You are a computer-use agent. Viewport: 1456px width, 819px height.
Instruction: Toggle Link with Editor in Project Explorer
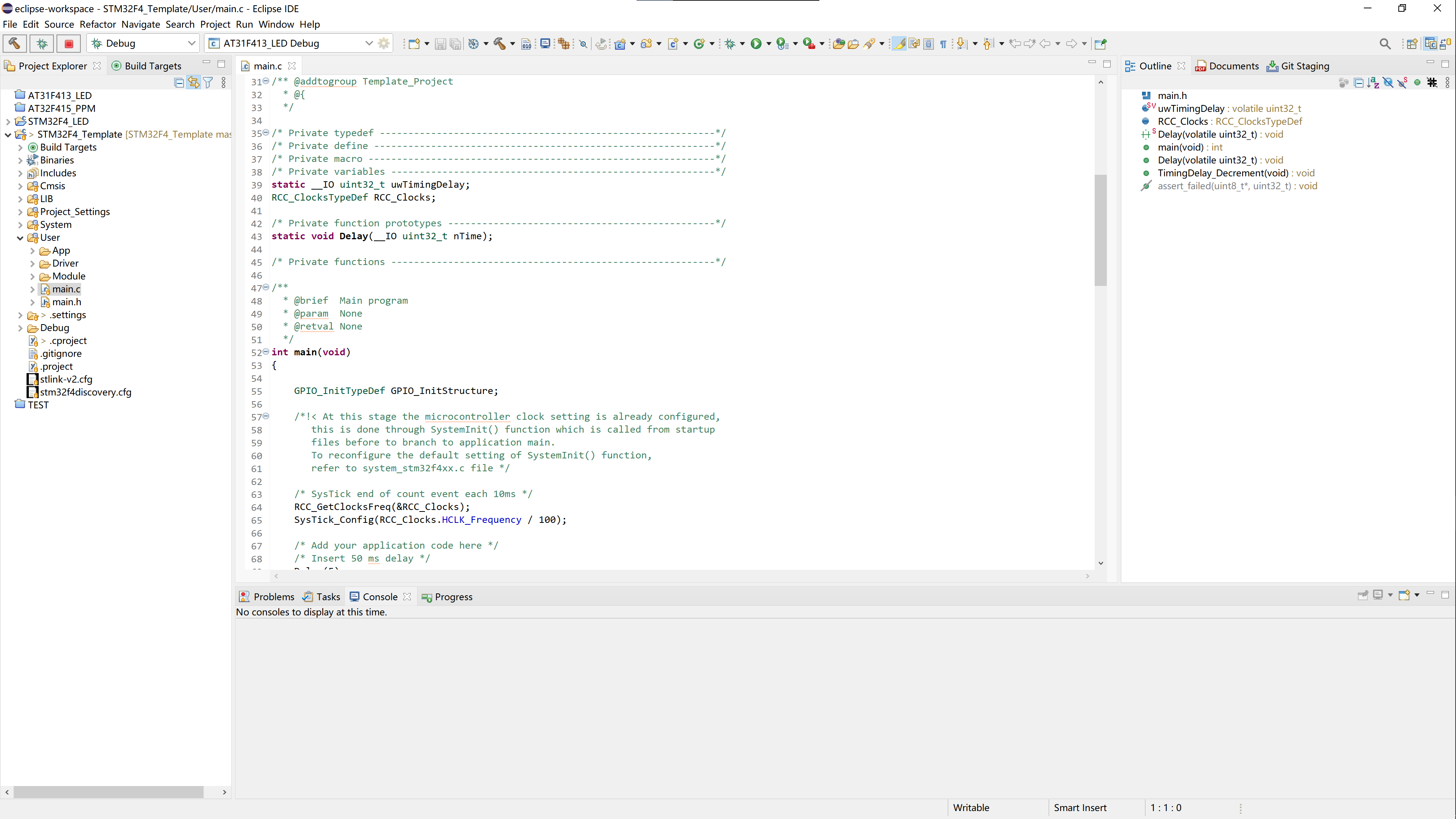pos(194,83)
